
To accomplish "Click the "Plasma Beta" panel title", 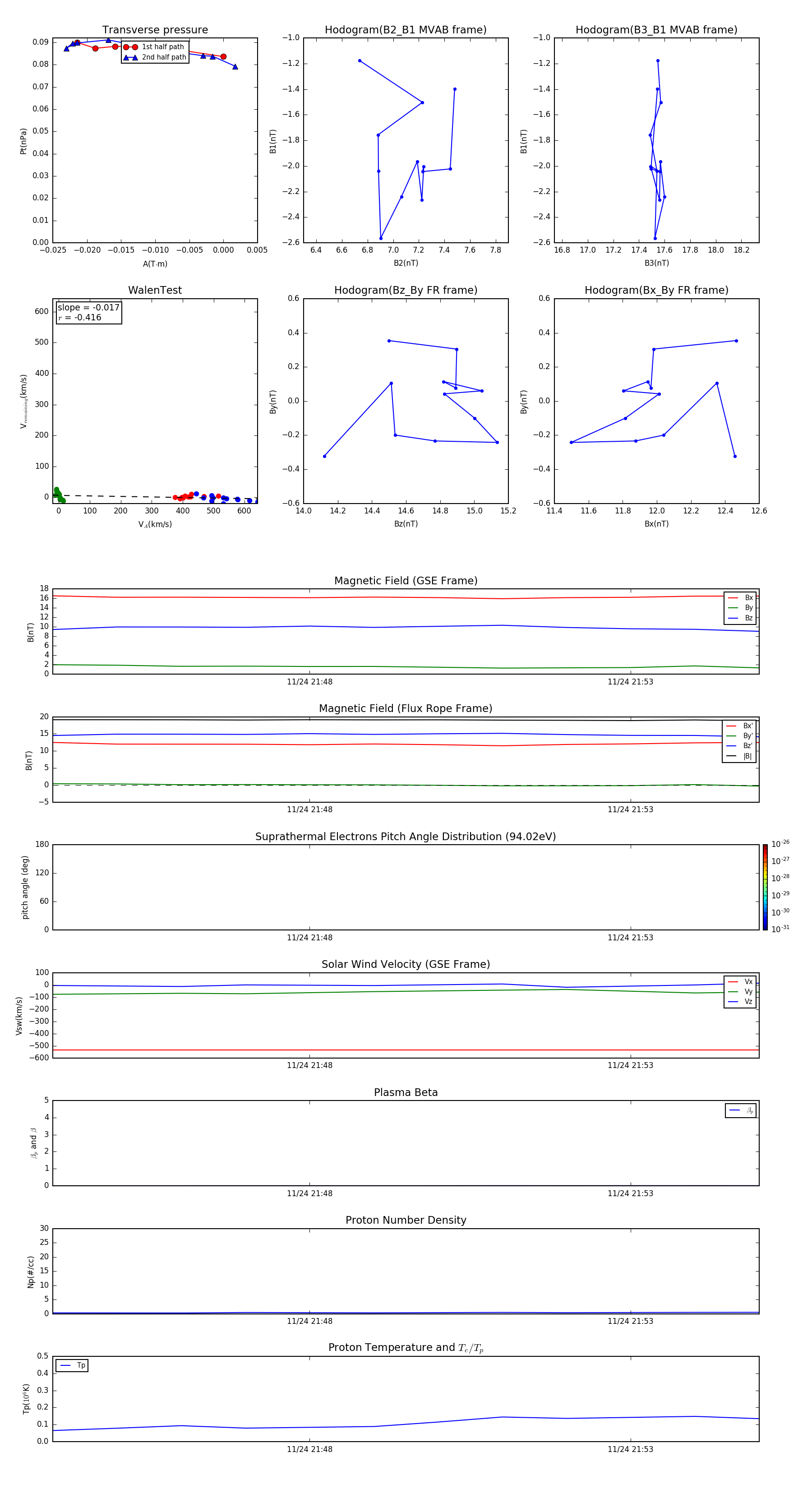I will [x=406, y=1092].
